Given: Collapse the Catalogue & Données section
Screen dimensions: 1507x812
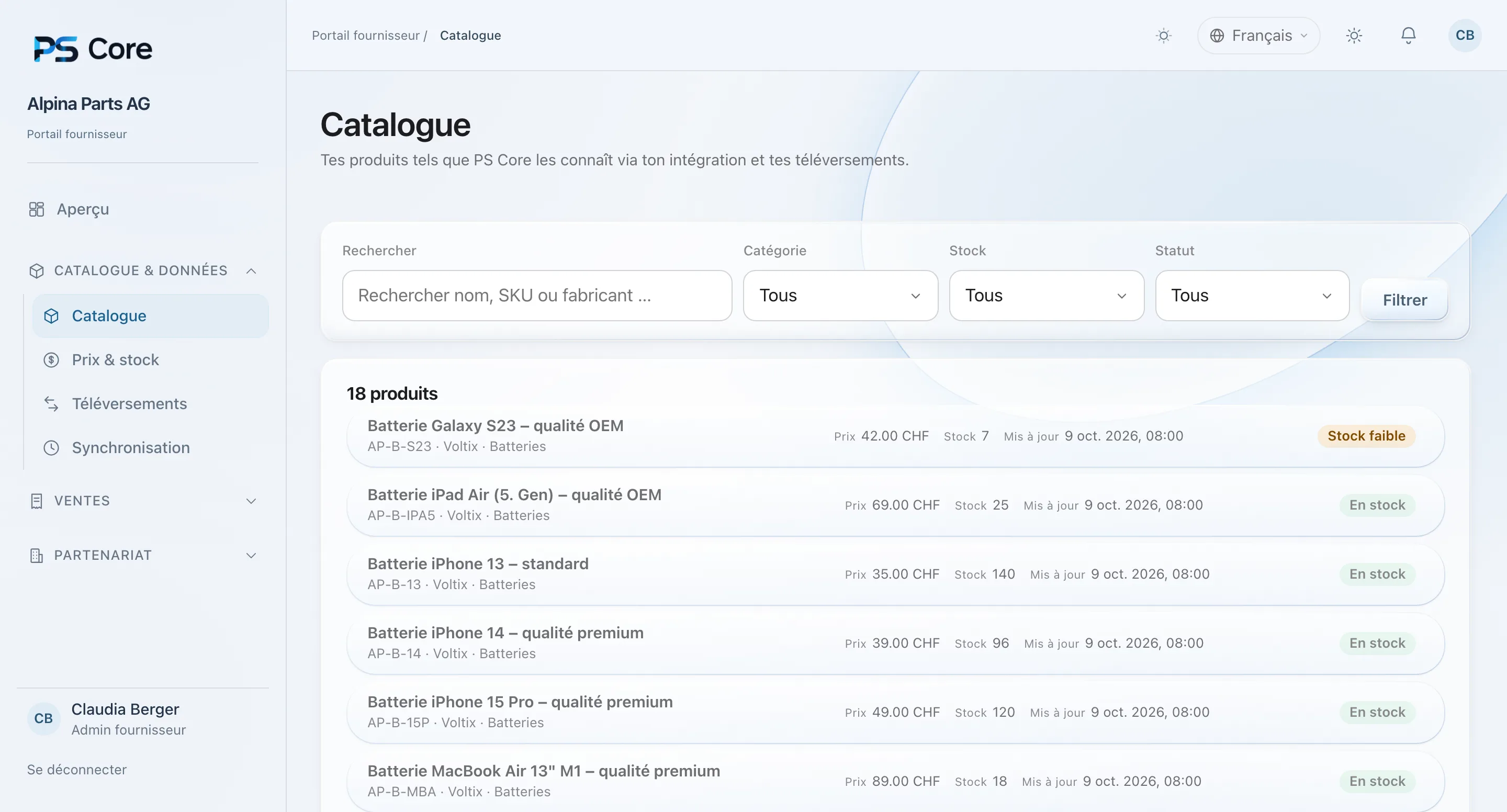Looking at the screenshot, I should 251,271.
